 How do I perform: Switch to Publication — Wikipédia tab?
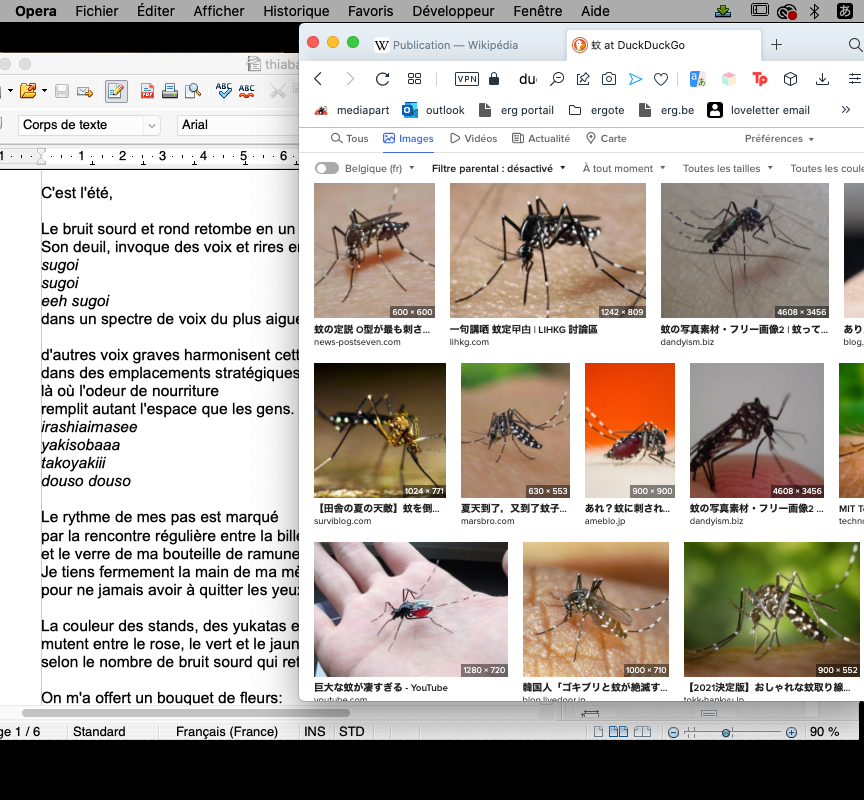click(x=446, y=45)
